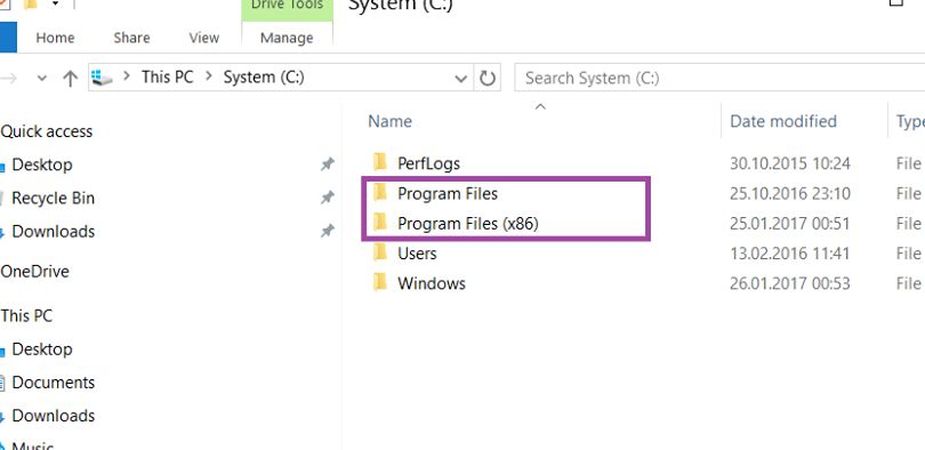Open the View ribbon tab

[x=204, y=38]
